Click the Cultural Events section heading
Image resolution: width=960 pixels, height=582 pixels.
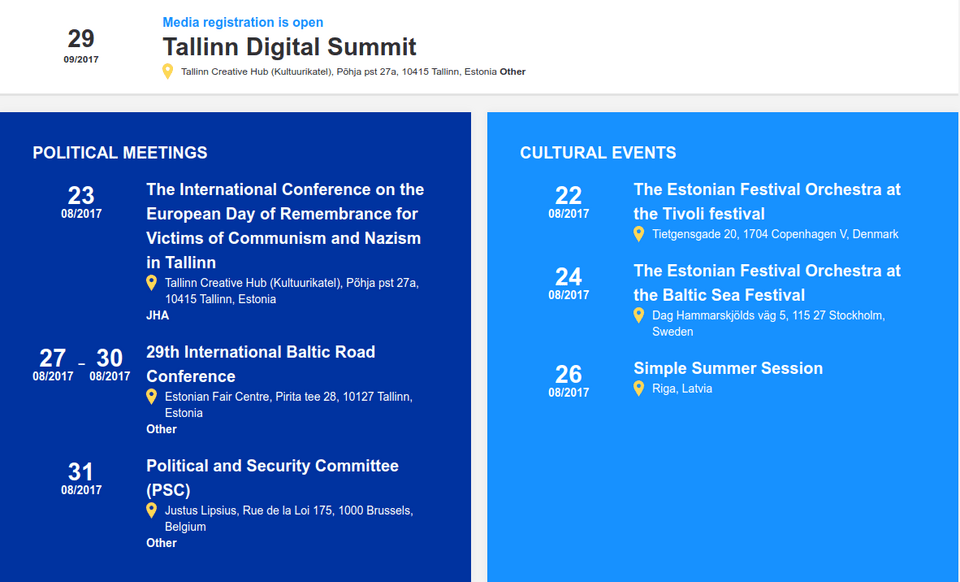(x=598, y=153)
